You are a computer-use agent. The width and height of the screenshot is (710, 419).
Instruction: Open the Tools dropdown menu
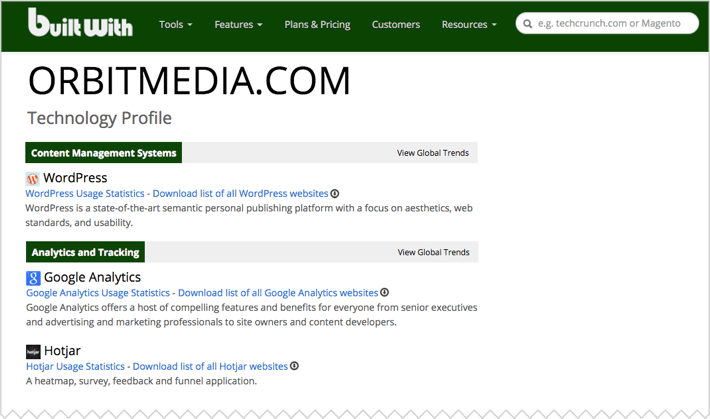(x=176, y=24)
